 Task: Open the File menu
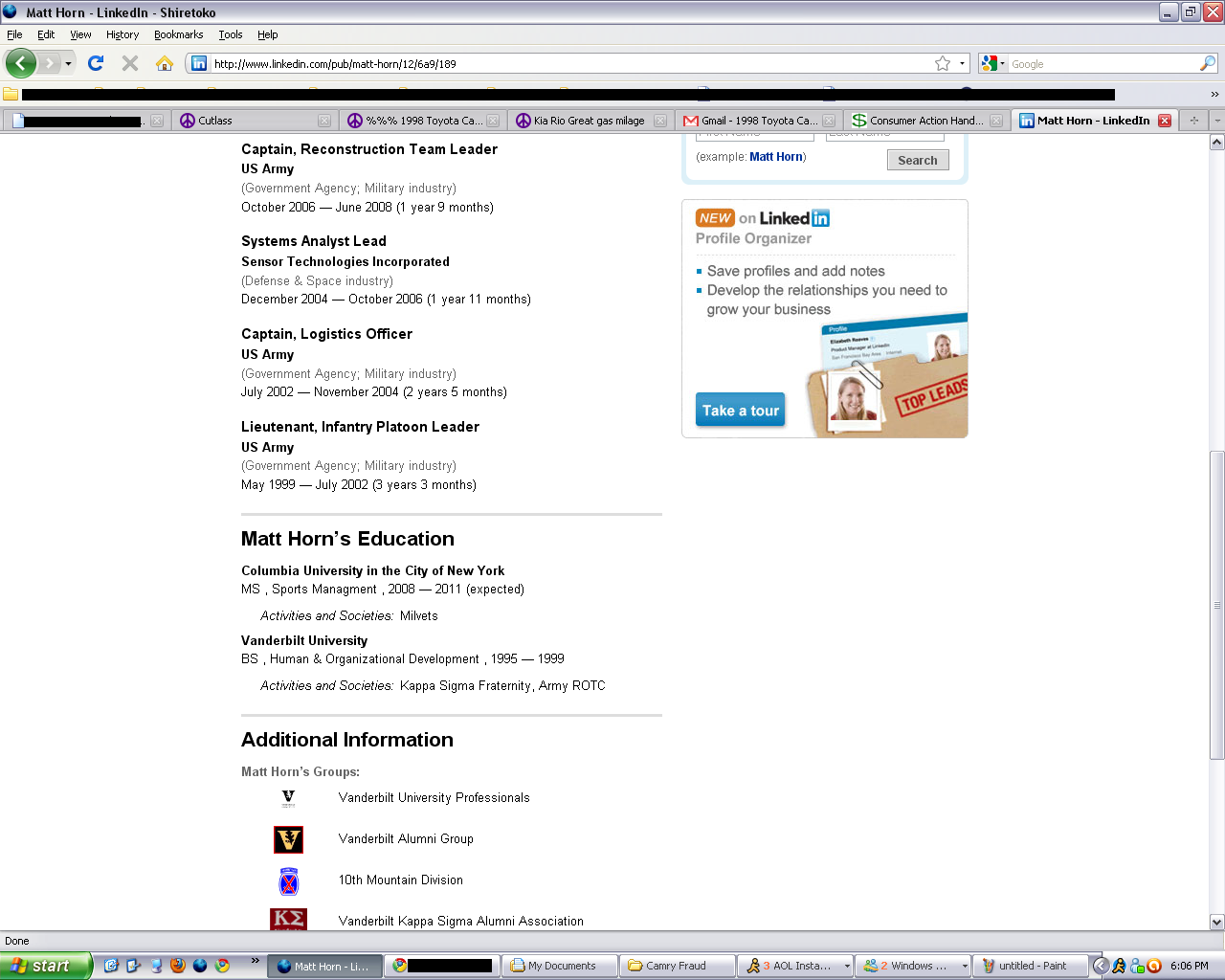(14, 34)
